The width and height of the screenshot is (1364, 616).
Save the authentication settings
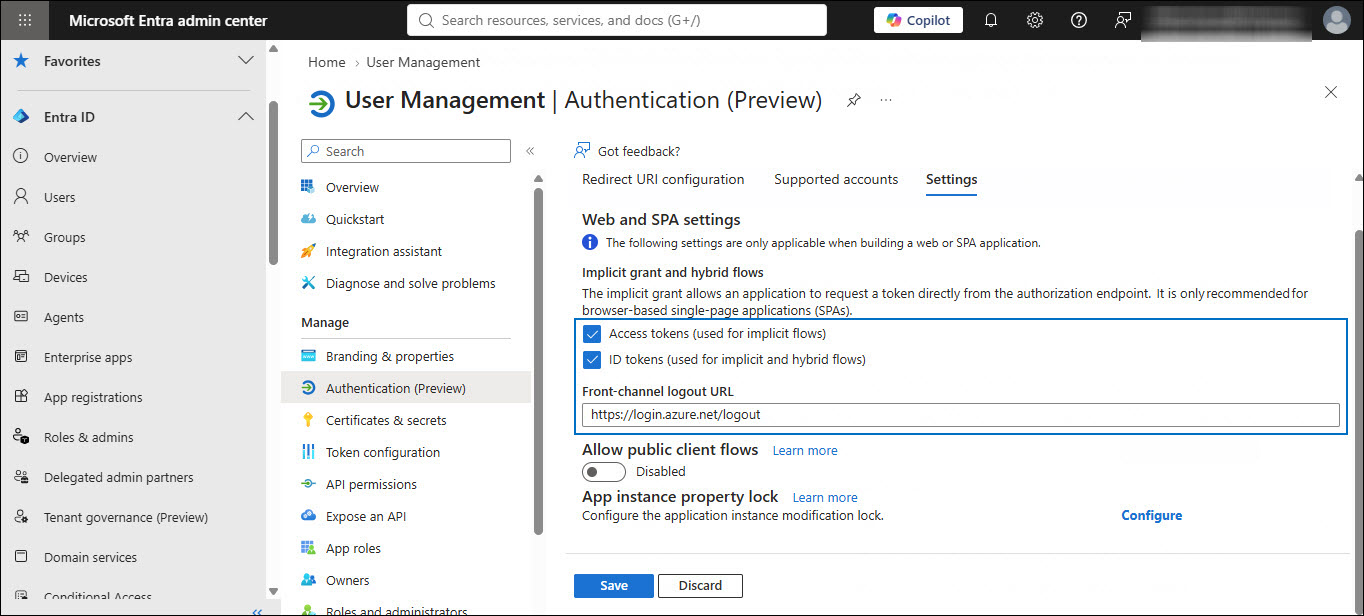click(614, 586)
